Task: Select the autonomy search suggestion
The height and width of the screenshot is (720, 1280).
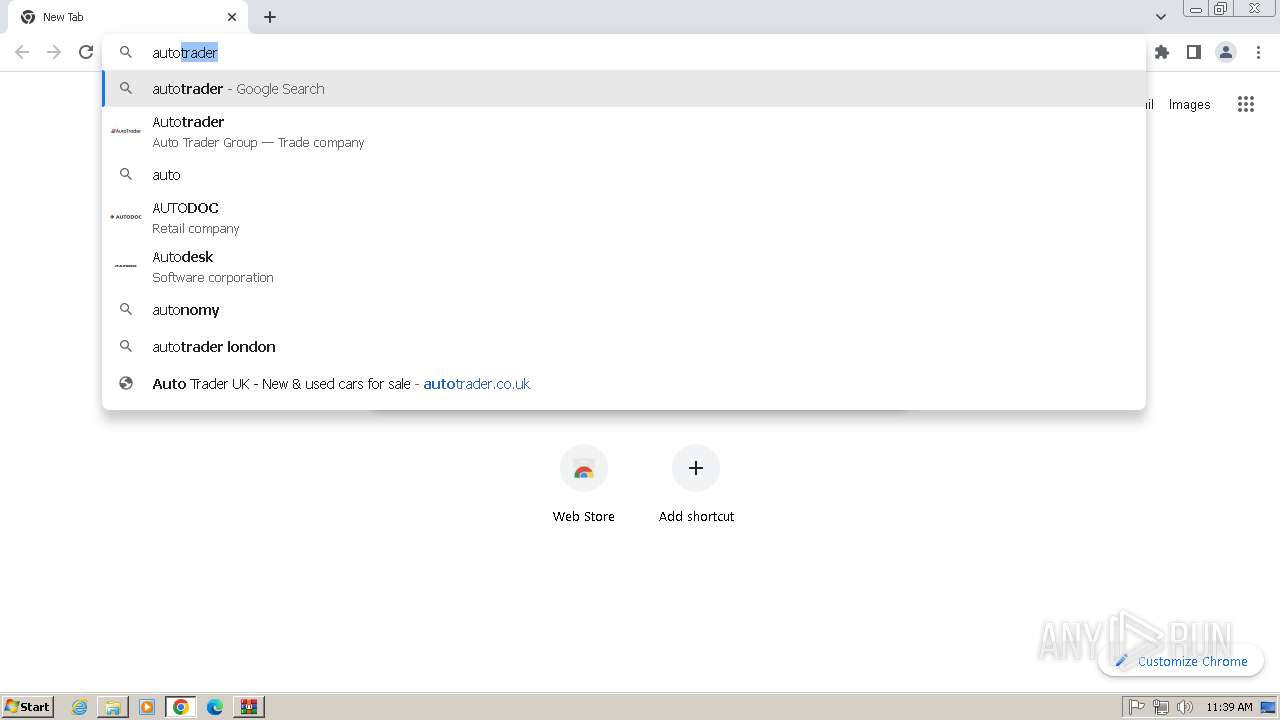Action: coord(624,310)
